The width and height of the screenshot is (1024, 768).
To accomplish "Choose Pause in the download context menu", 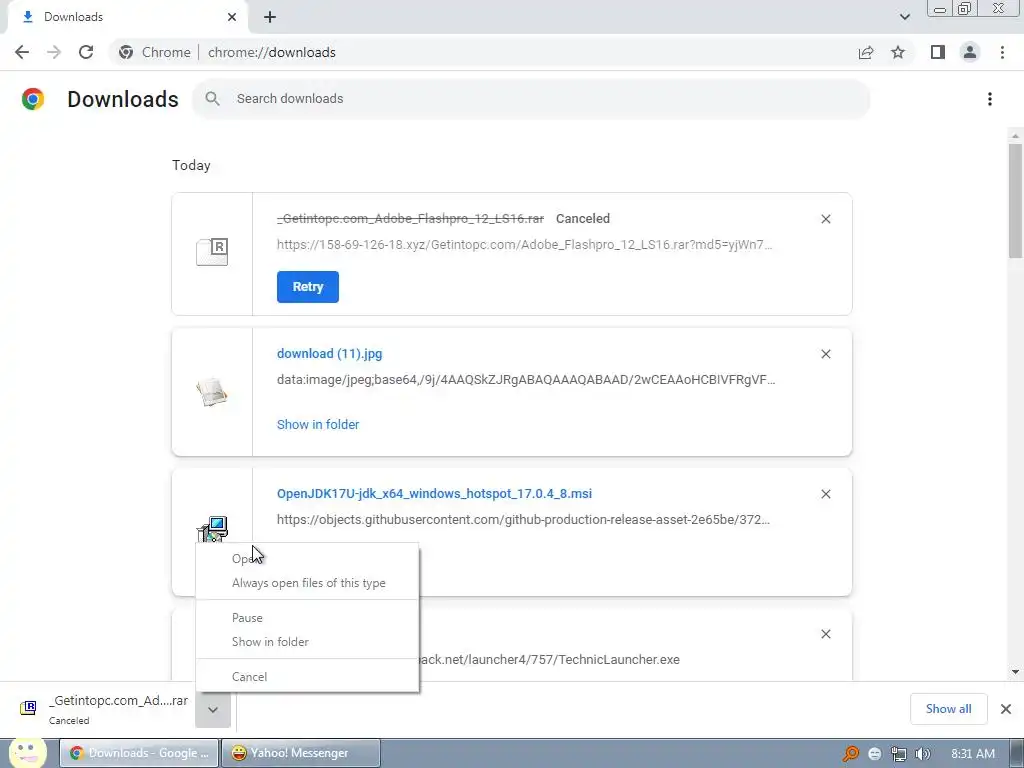I will coord(308,618).
